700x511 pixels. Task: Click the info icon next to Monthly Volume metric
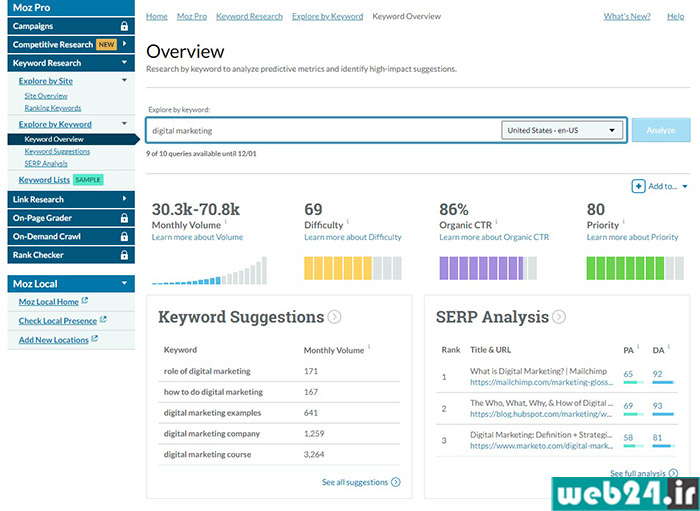click(225, 221)
